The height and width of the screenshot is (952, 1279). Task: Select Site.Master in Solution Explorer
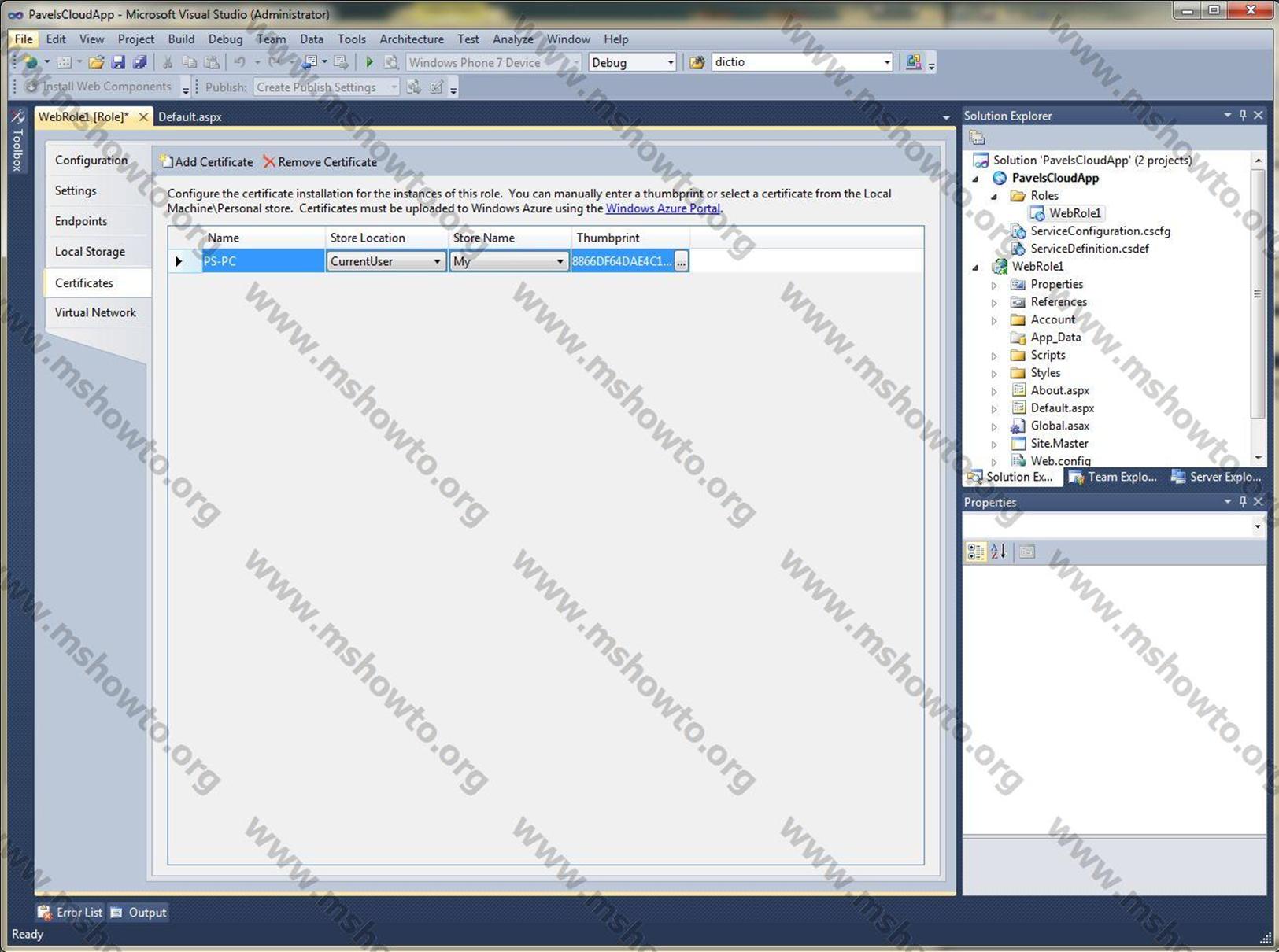click(1059, 444)
